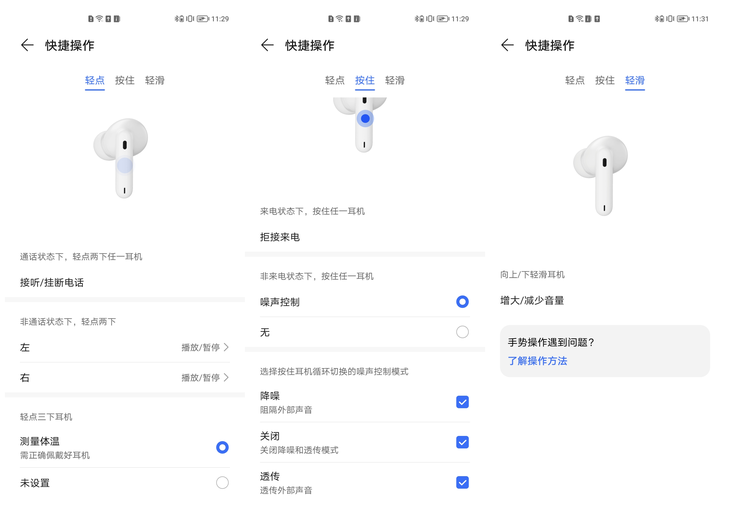Select the 测量体温 radio button
The width and height of the screenshot is (730, 505).
pyautogui.click(x=222, y=447)
